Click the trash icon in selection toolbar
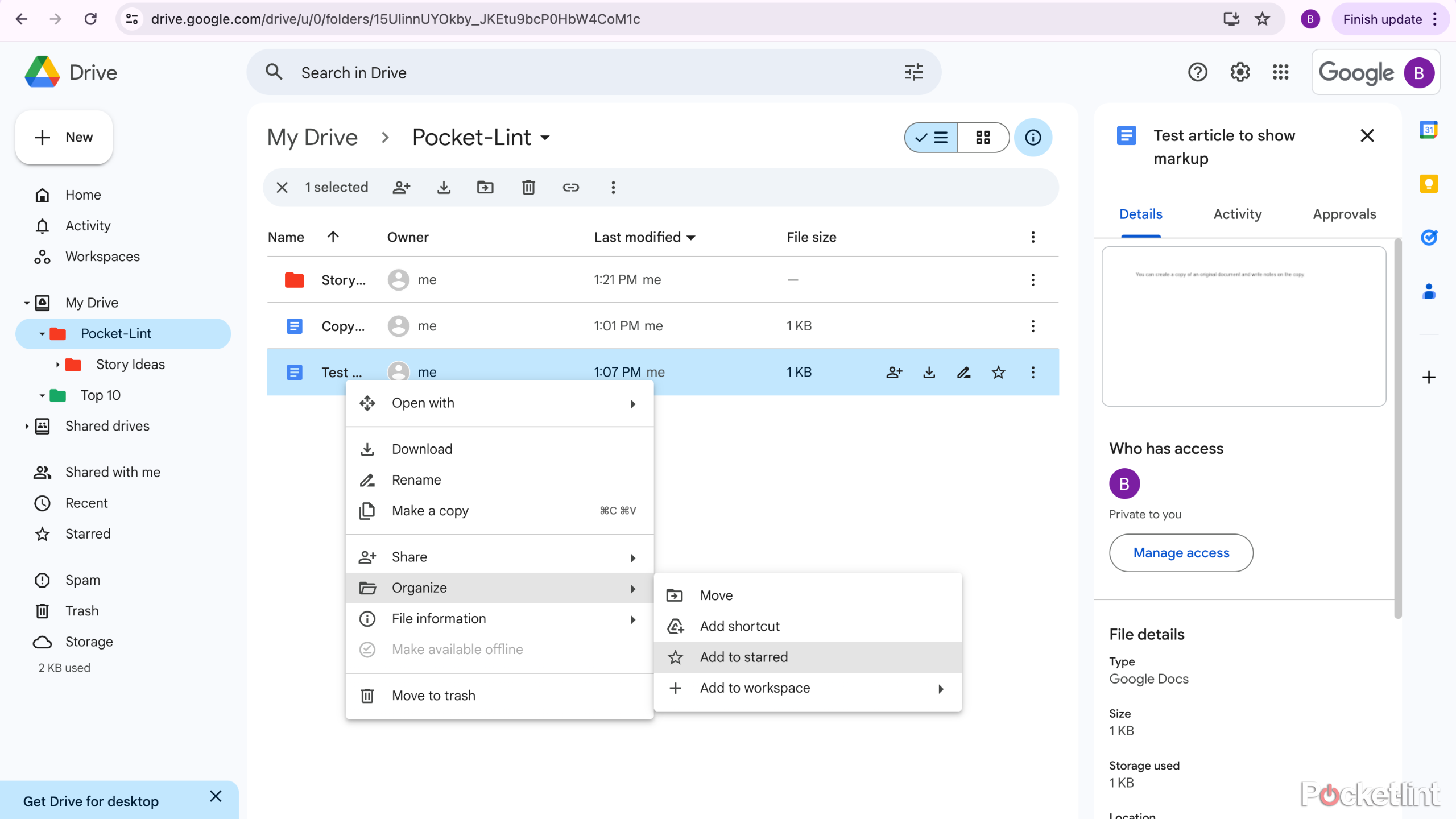 (528, 187)
